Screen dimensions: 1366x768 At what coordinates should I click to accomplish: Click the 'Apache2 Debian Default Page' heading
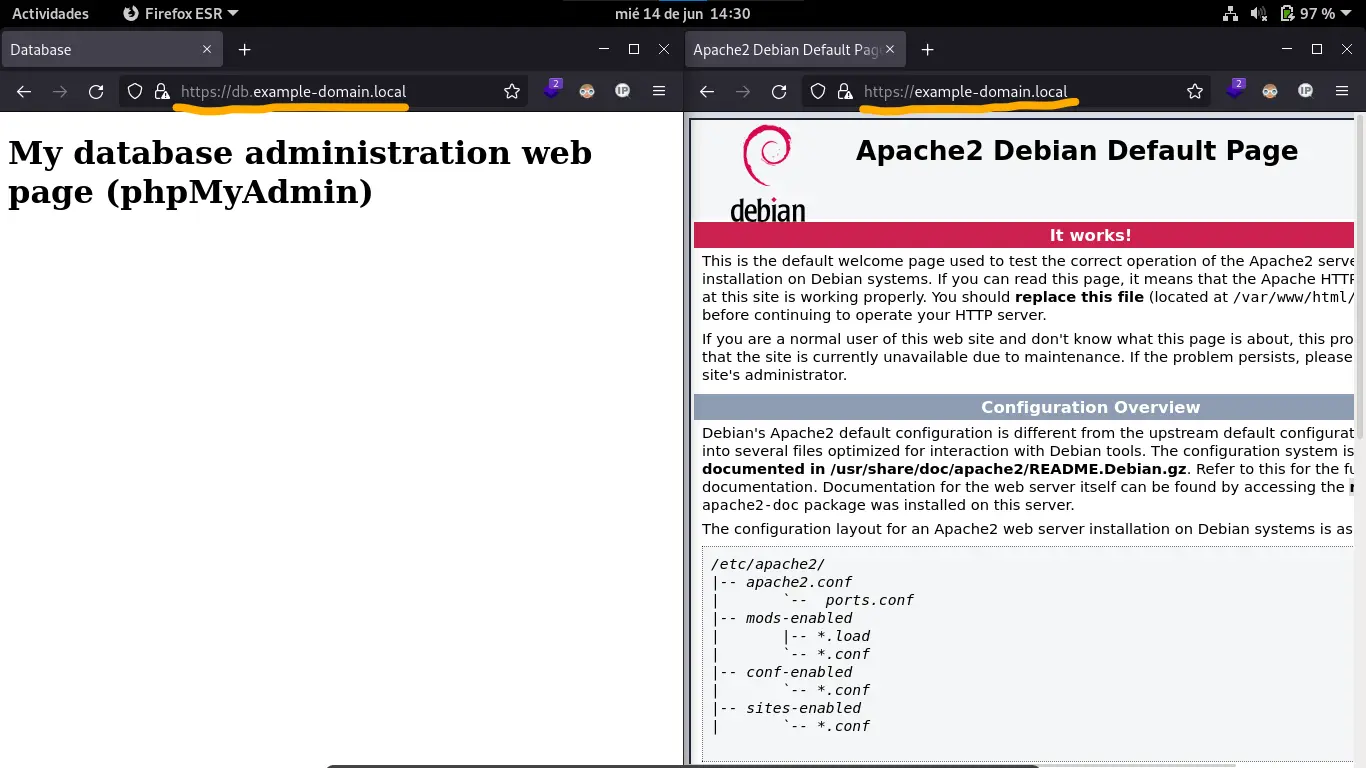(x=1077, y=151)
